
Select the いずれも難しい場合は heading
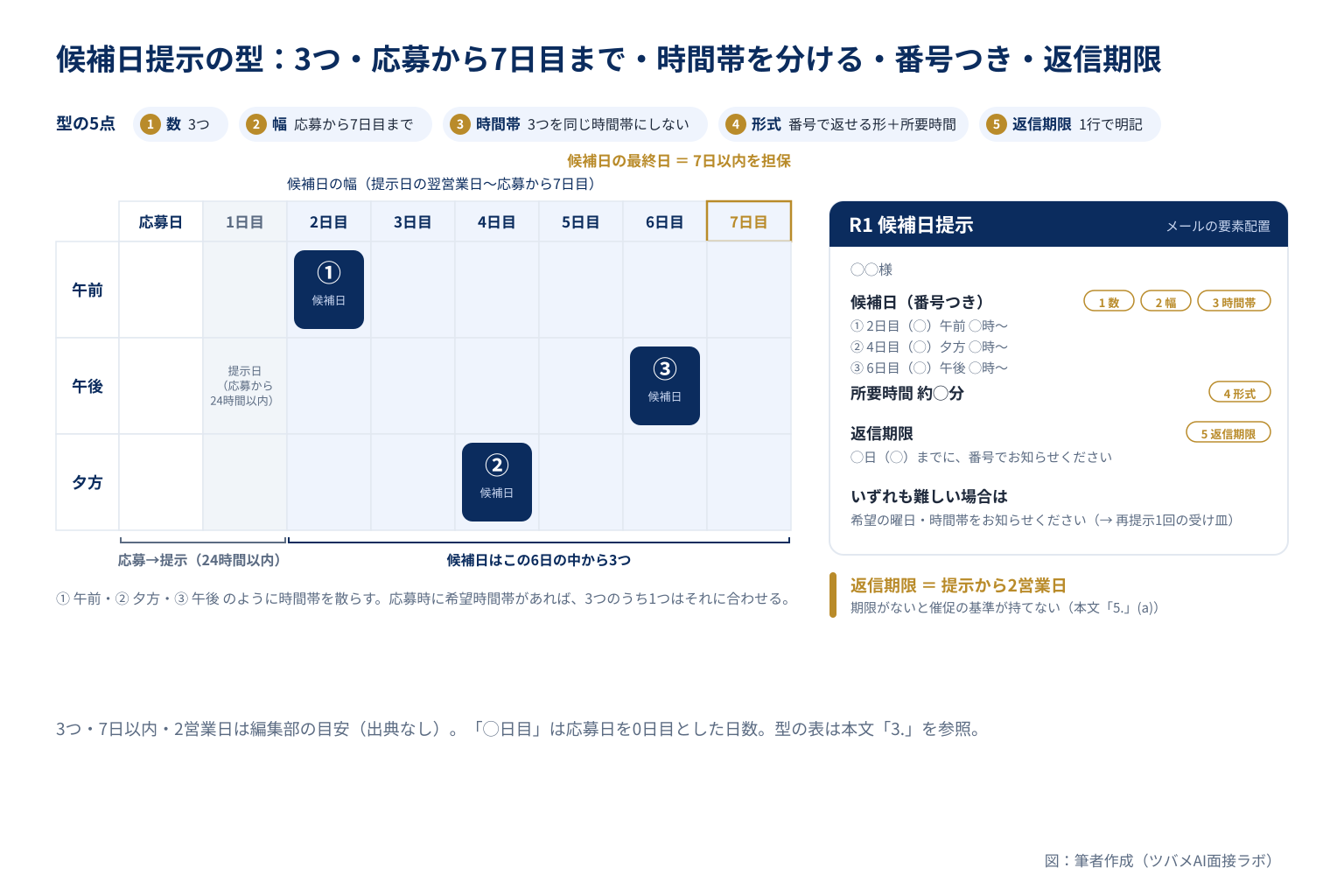pos(929,496)
